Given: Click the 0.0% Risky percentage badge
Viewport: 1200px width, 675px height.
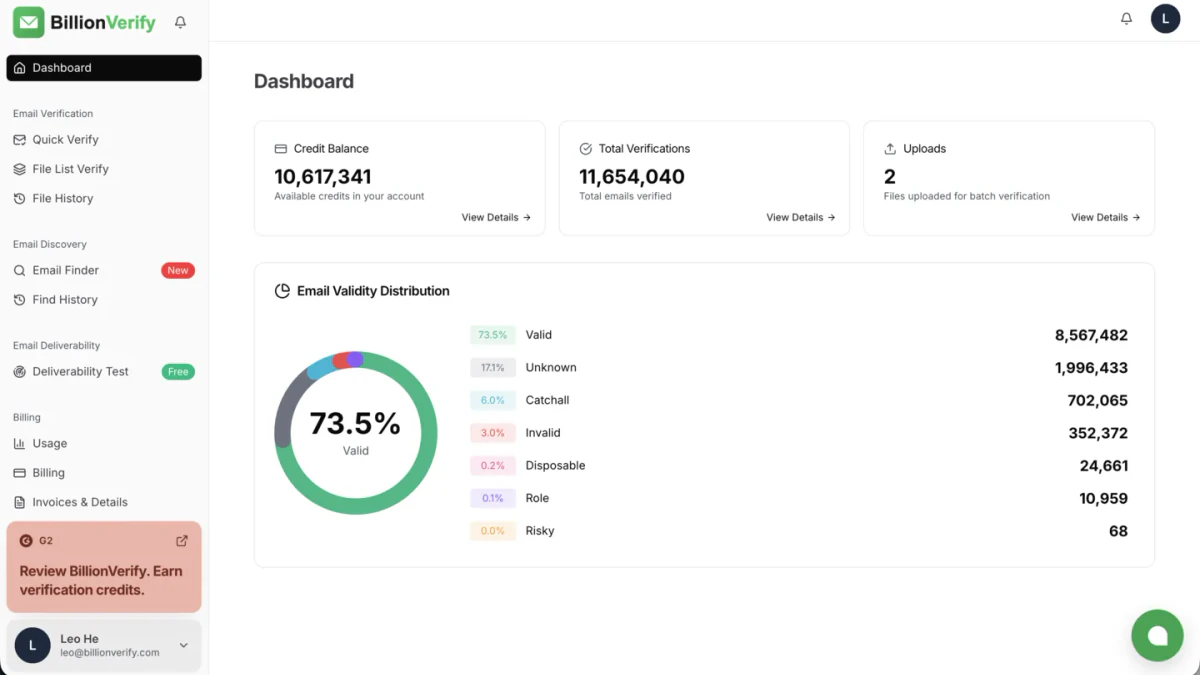Looking at the screenshot, I should pyautogui.click(x=493, y=531).
